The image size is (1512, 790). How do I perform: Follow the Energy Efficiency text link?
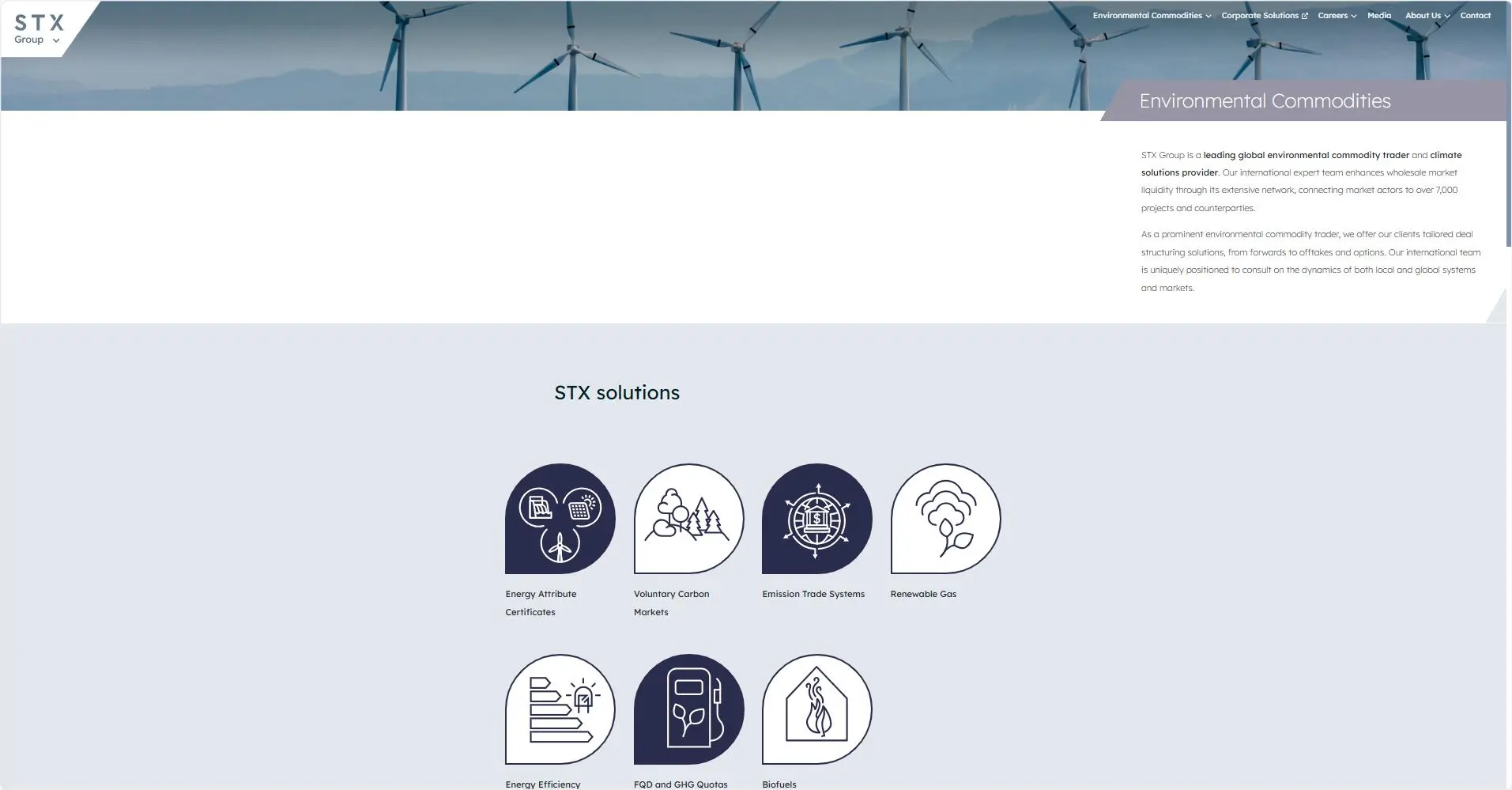point(543,784)
